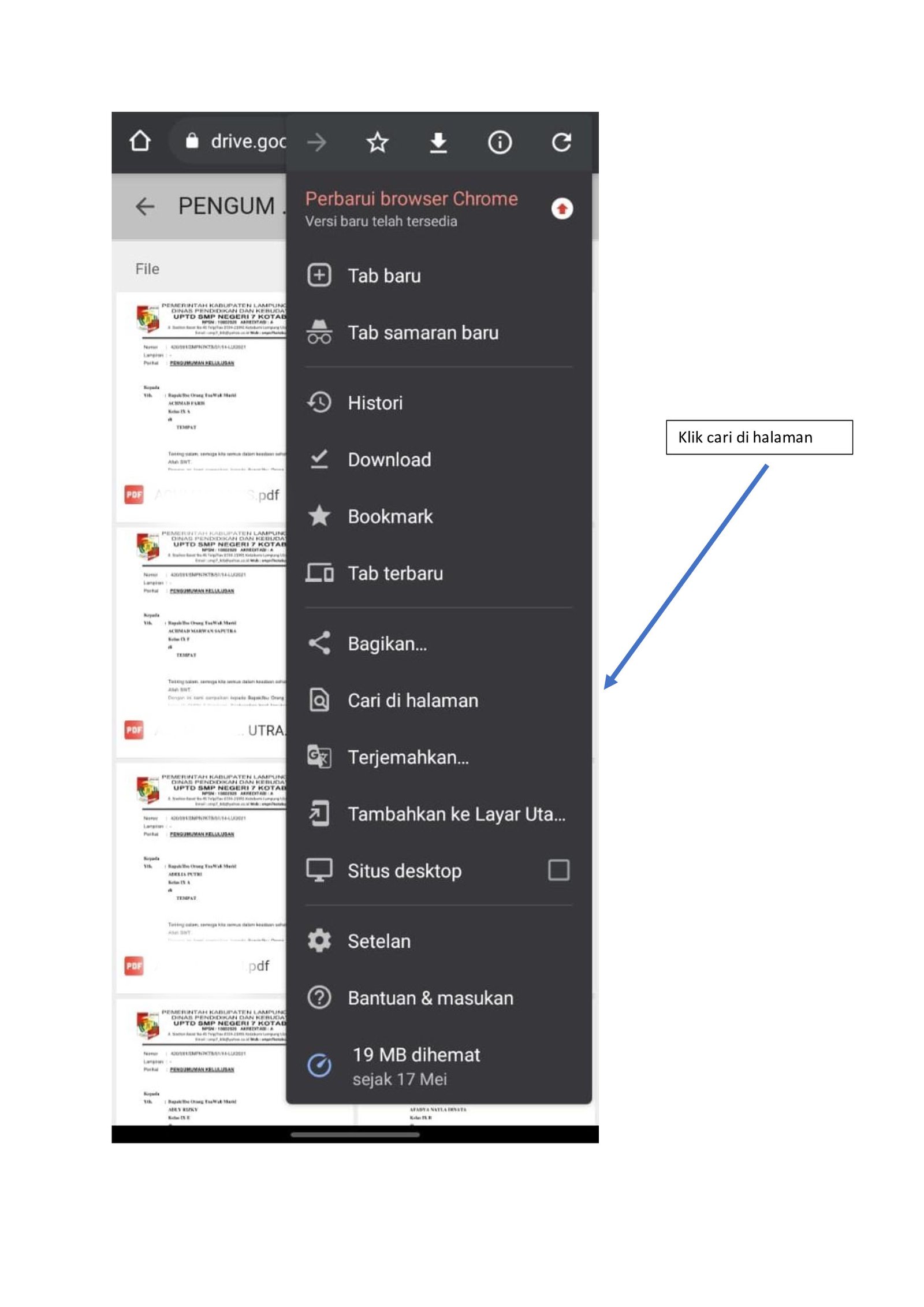924x1307 pixels.
Task: Open Histori from the menu
Action: [x=439, y=403]
